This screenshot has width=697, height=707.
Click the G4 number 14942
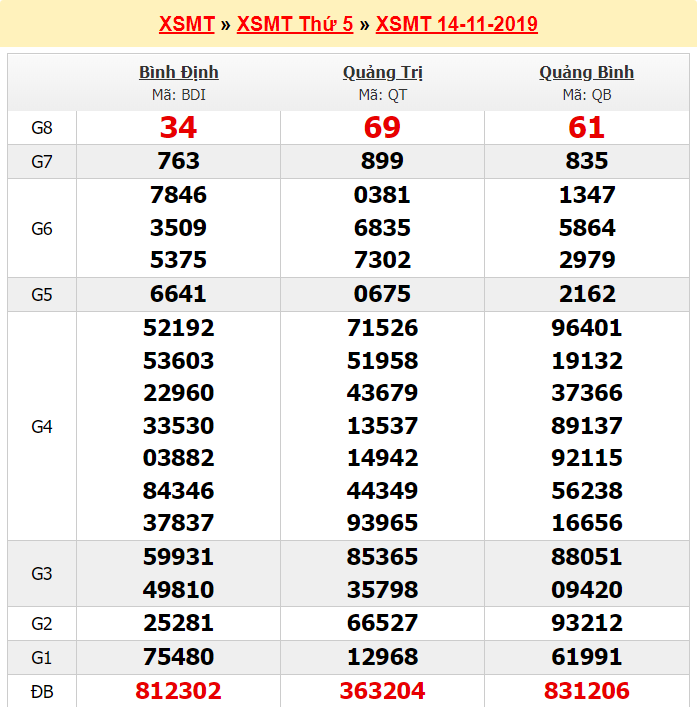click(x=382, y=458)
